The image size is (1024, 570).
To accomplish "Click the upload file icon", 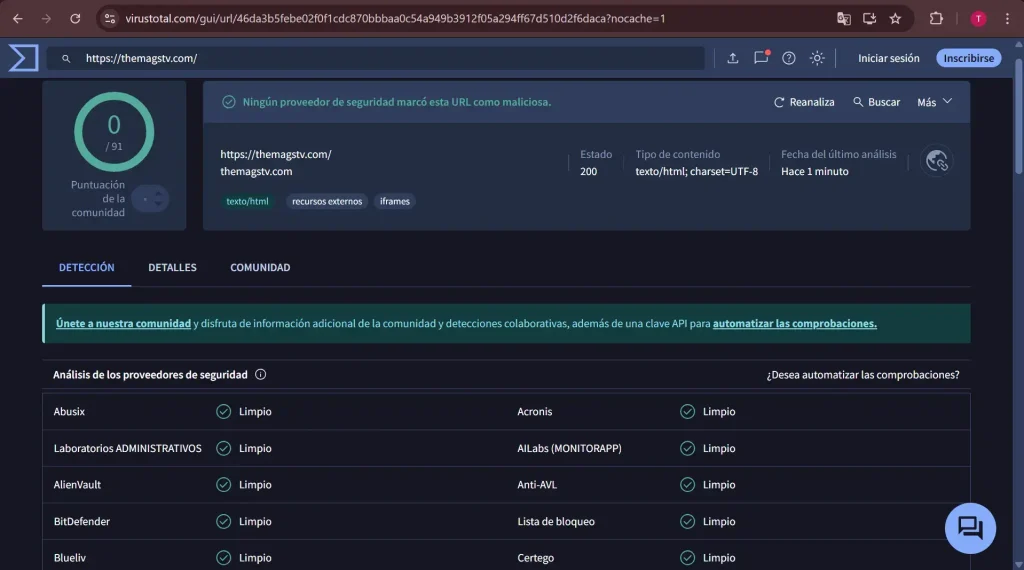I will 733,58.
